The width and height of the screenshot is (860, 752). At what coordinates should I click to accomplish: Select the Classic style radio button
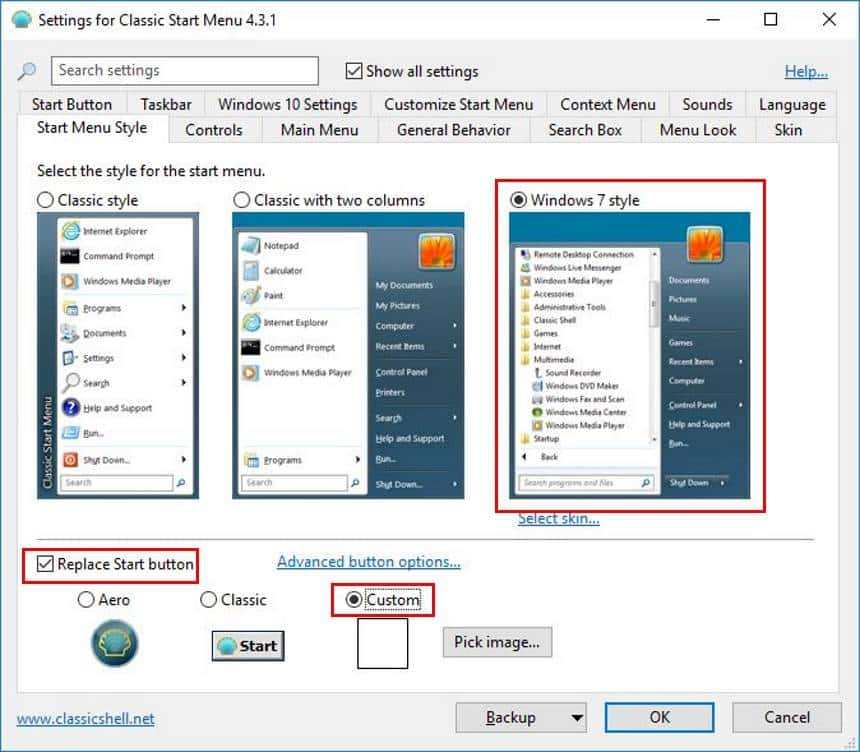[45, 200]
